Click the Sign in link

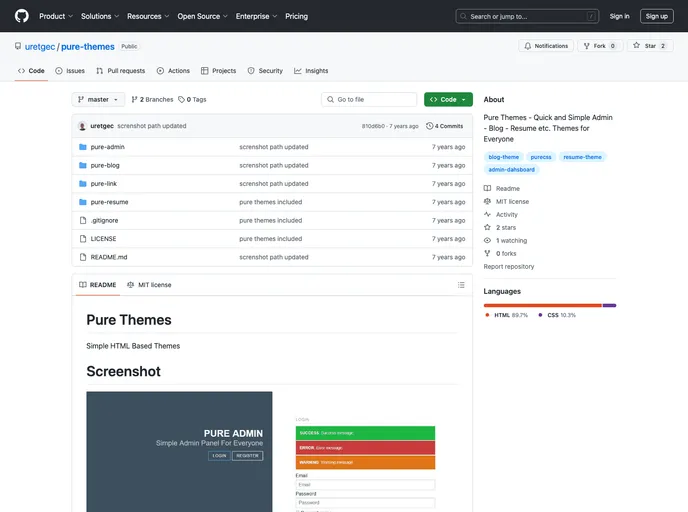click(620, 16)
